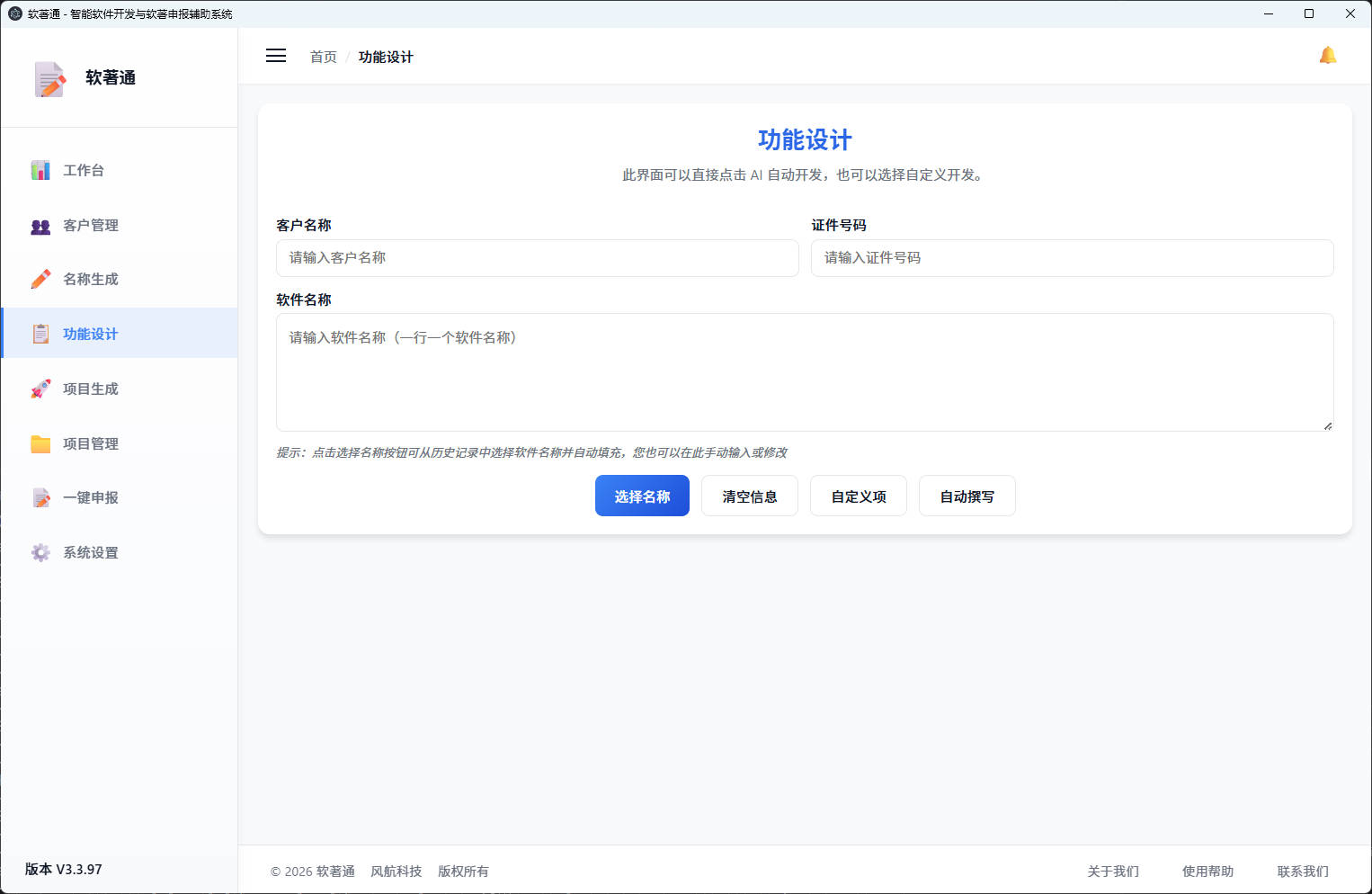Go to 客户管理 menu item
1372x894 pixels.
coord(120,225)
